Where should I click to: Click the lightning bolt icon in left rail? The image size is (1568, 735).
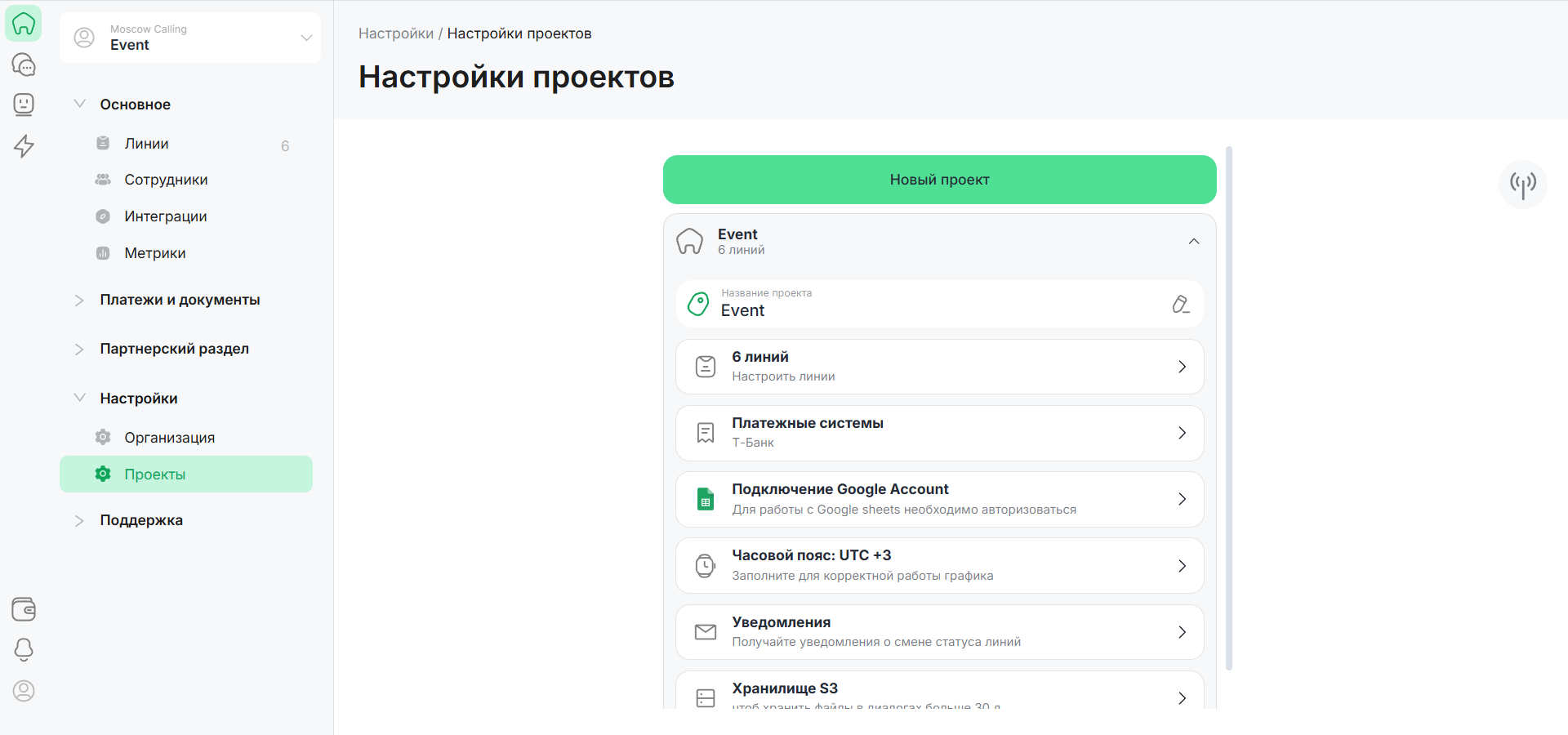tap(24, 145)
